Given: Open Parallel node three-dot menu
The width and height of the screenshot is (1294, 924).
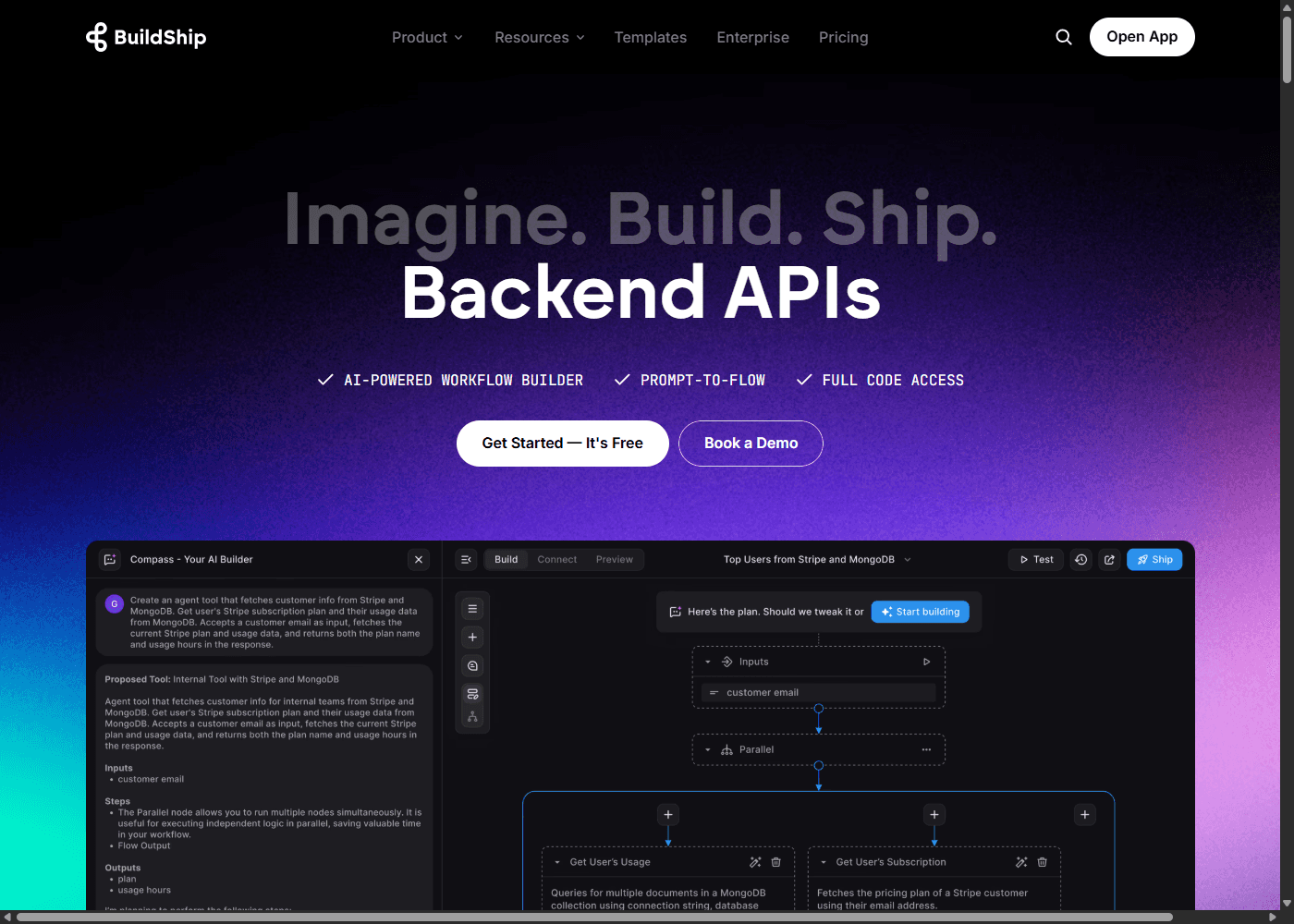Looking at the screenshot, I should [926, 750].
